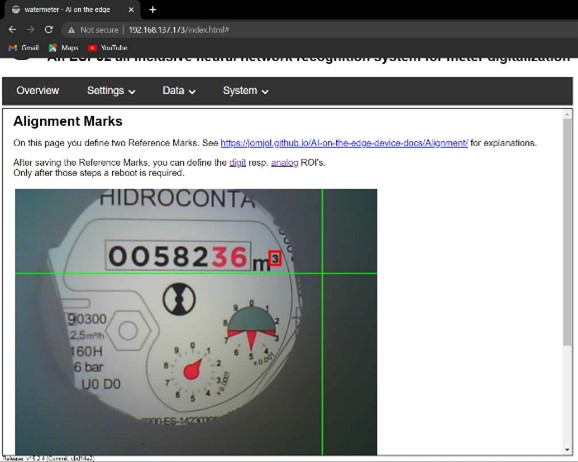Click the 'Not secure' label text

(99, 30)
